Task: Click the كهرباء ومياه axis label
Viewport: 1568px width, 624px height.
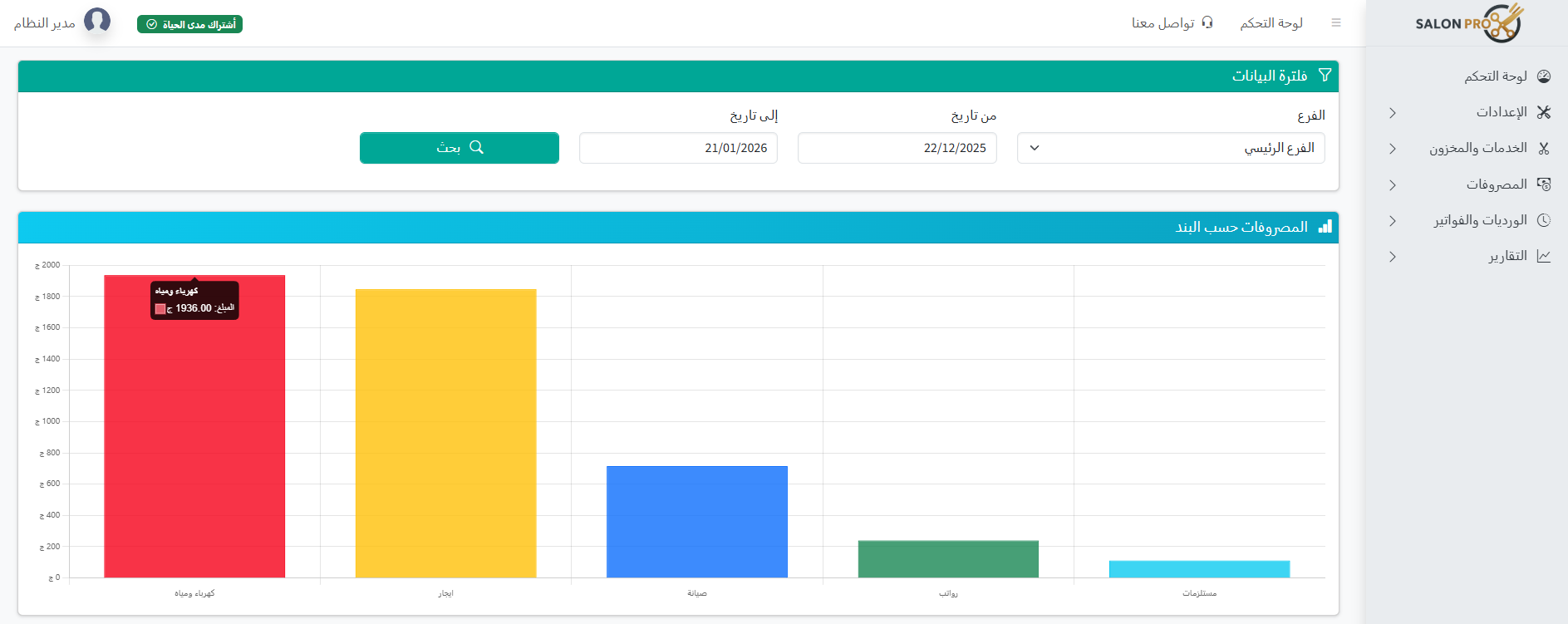Action: (194, 593)
